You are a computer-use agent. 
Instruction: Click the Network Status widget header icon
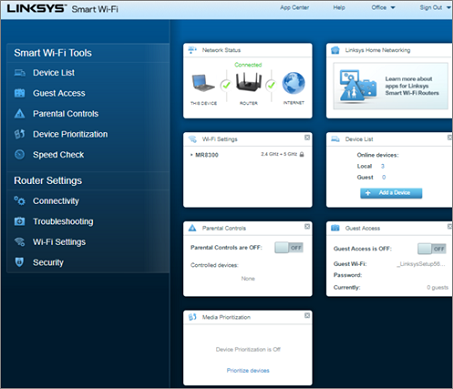(x=192, y=50)
